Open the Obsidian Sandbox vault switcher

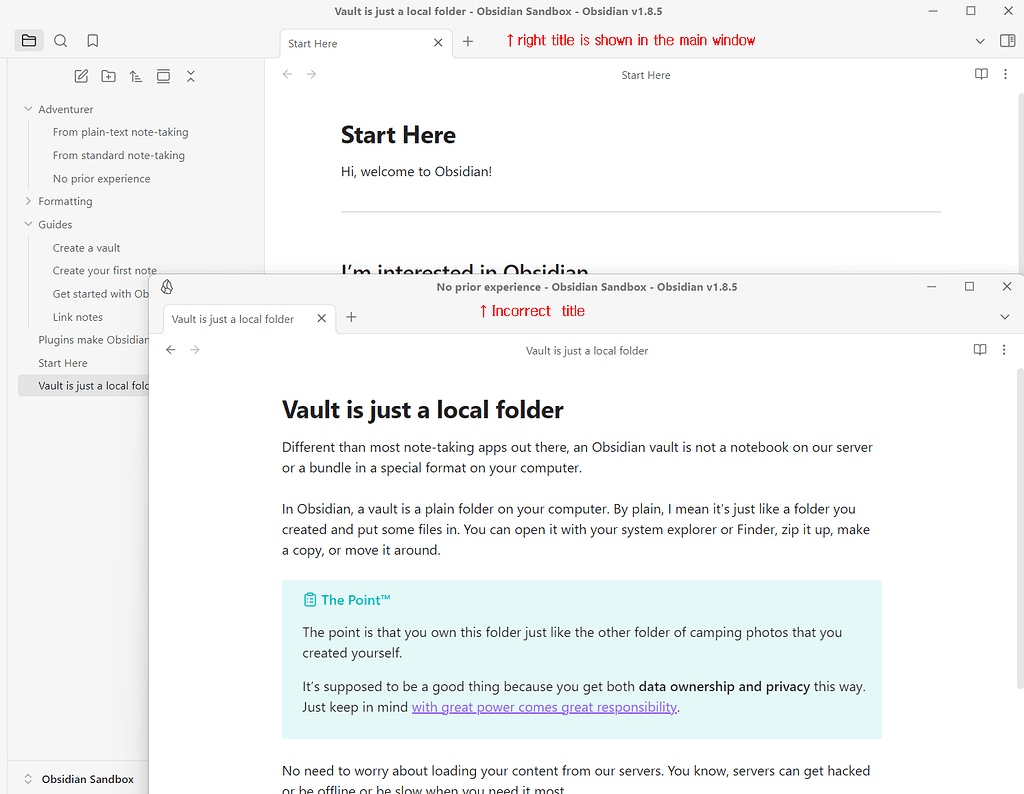[x=78, y=779]
